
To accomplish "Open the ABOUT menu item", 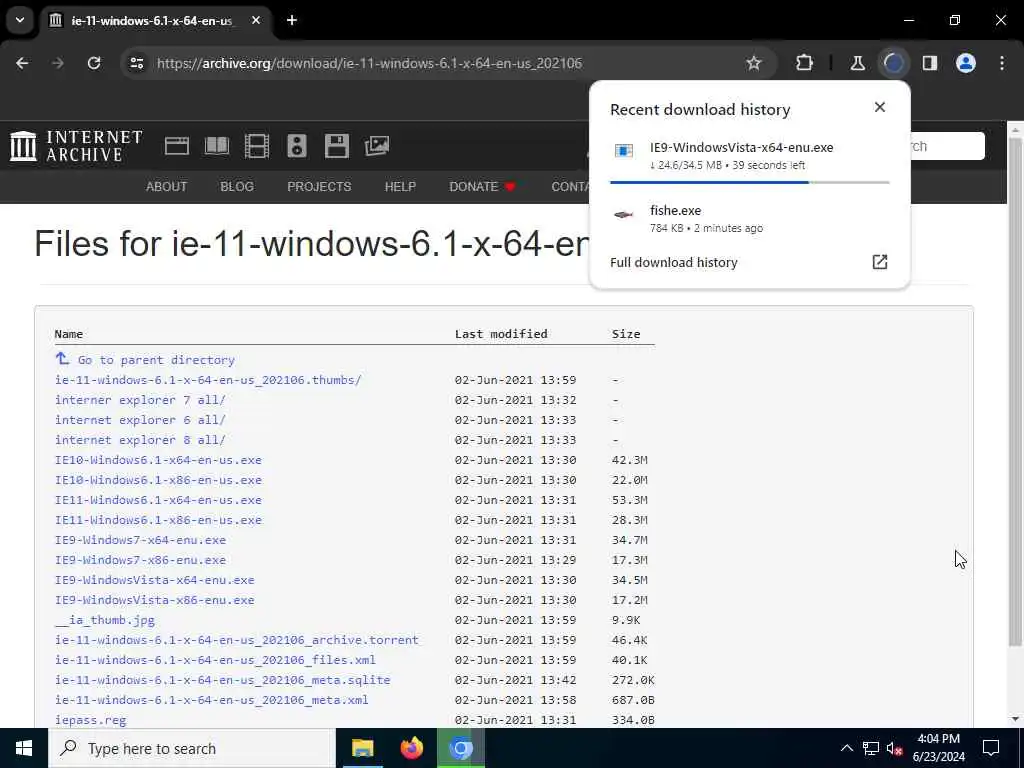I will [x=167, y=187].
